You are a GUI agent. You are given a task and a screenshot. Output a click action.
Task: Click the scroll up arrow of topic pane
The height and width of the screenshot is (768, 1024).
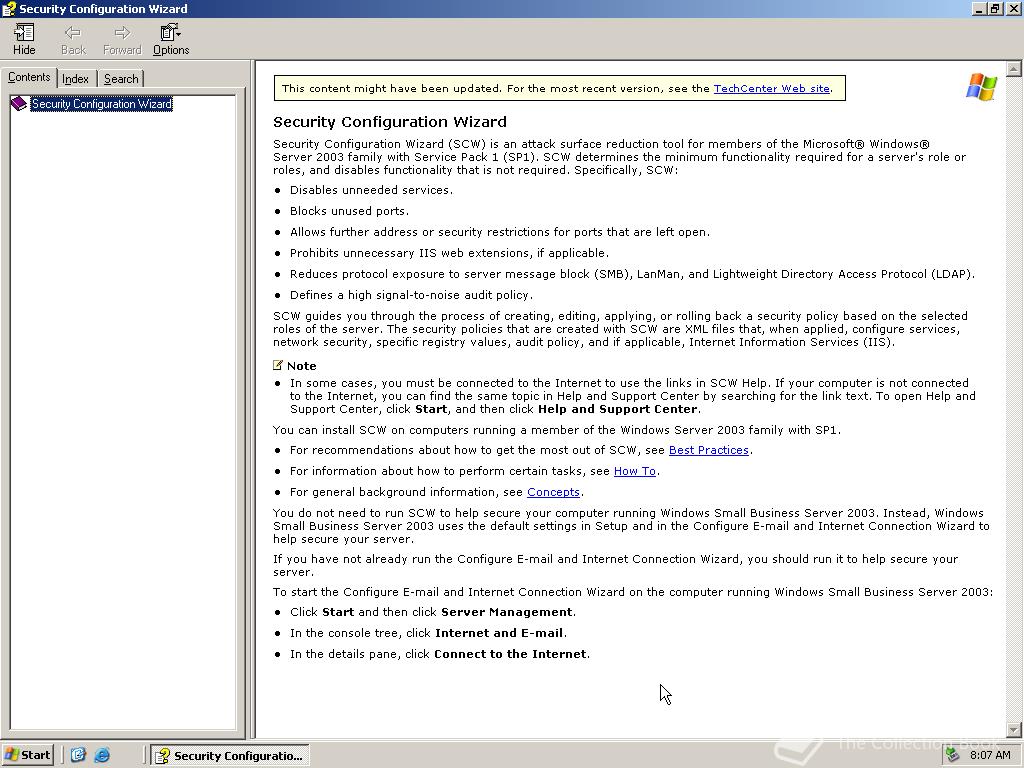tap(1014, 69)
